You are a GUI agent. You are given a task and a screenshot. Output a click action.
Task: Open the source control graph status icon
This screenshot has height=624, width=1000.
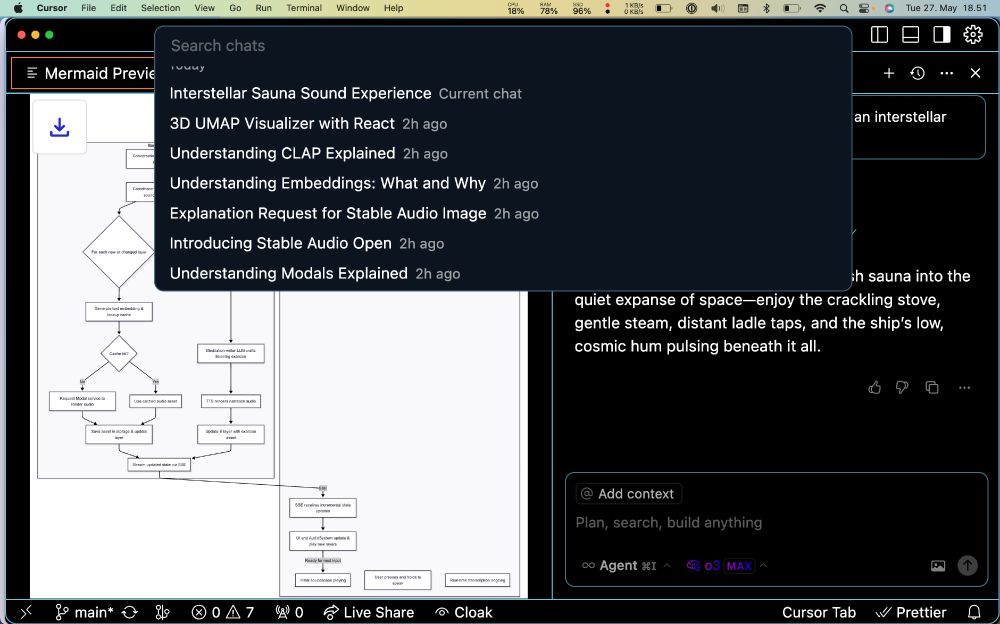[x=162, y=613]
